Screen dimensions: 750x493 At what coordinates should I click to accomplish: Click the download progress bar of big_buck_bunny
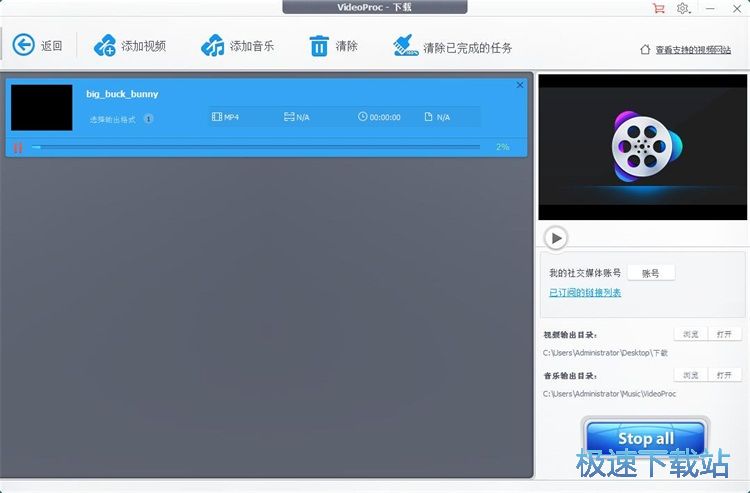tap(255, 147)
